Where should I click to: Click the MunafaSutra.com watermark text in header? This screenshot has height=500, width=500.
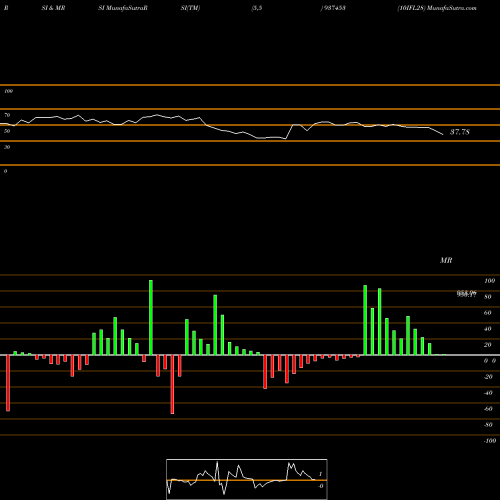452,8
